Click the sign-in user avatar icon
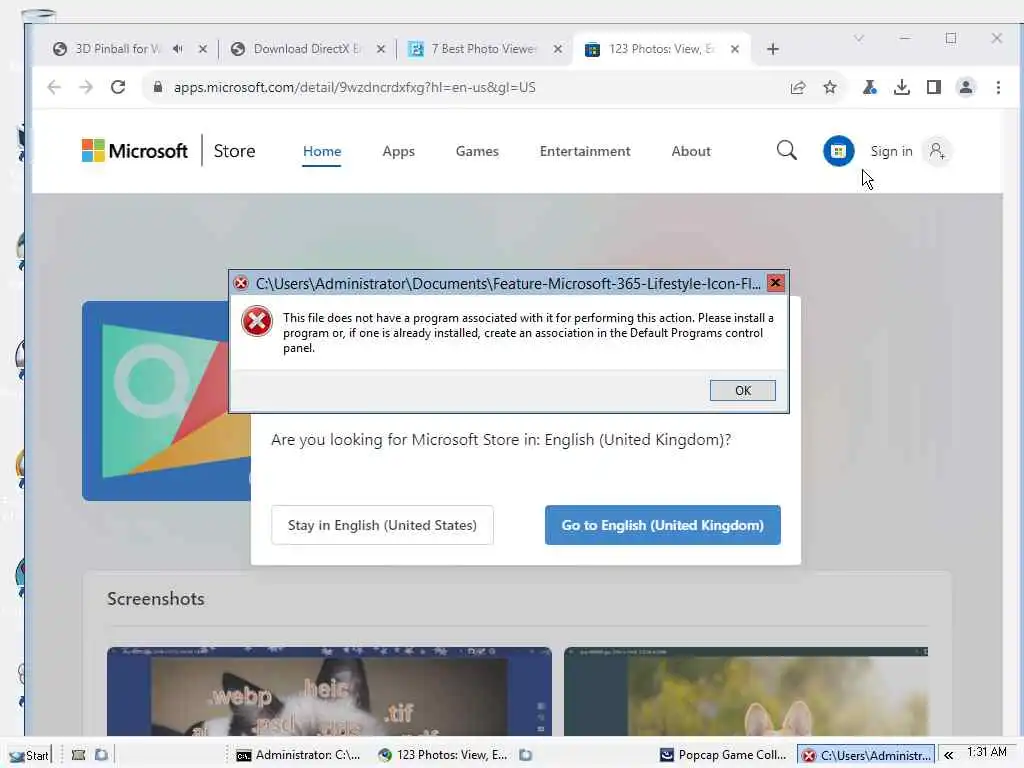Screen dimensions: 1024x768 (937, 151)
